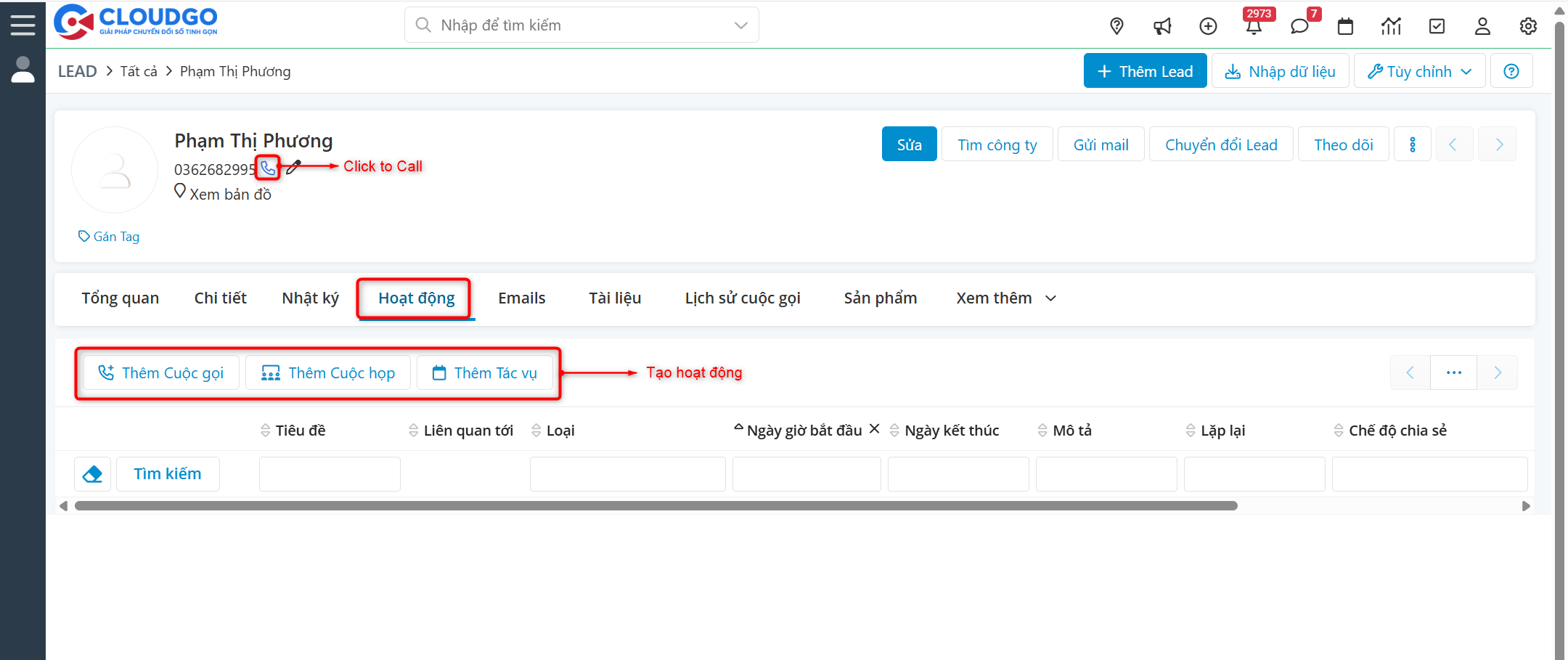Click the announcements megaphone icon

point(1162,25)
